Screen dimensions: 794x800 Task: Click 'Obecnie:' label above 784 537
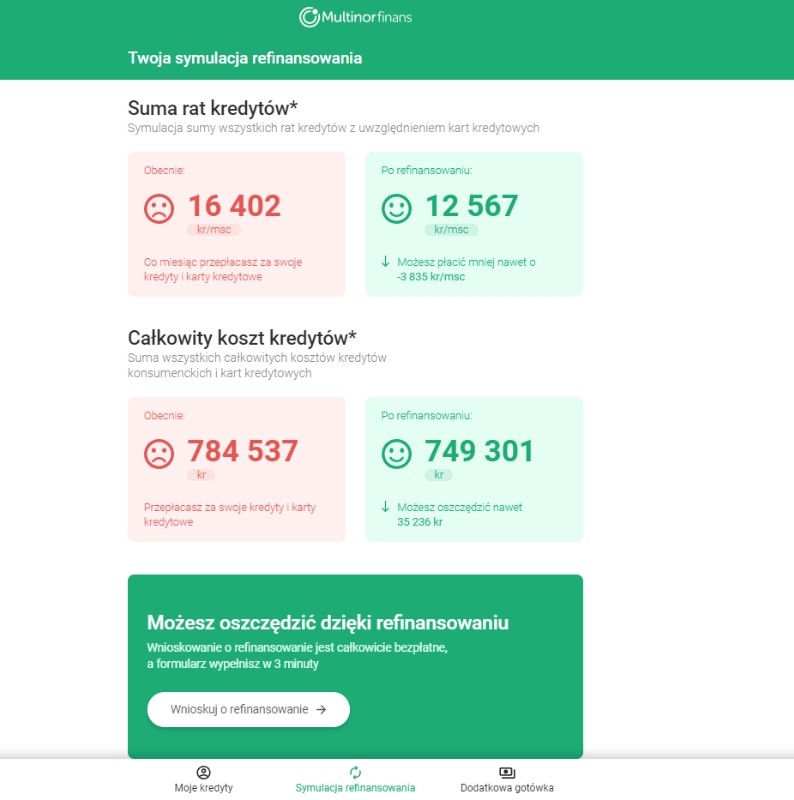[164, 415]
